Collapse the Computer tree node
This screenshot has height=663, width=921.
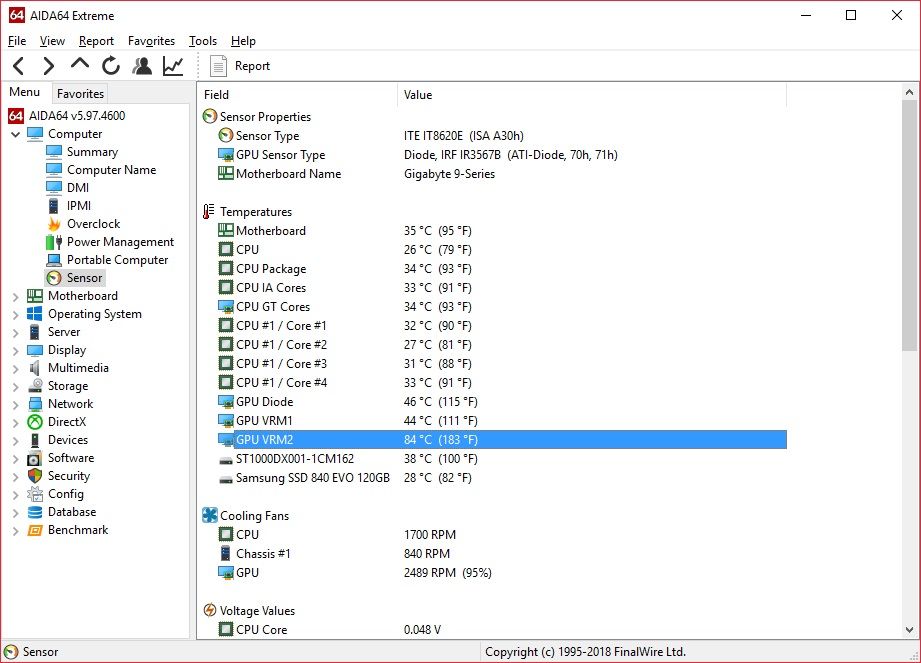coord(16,134)
